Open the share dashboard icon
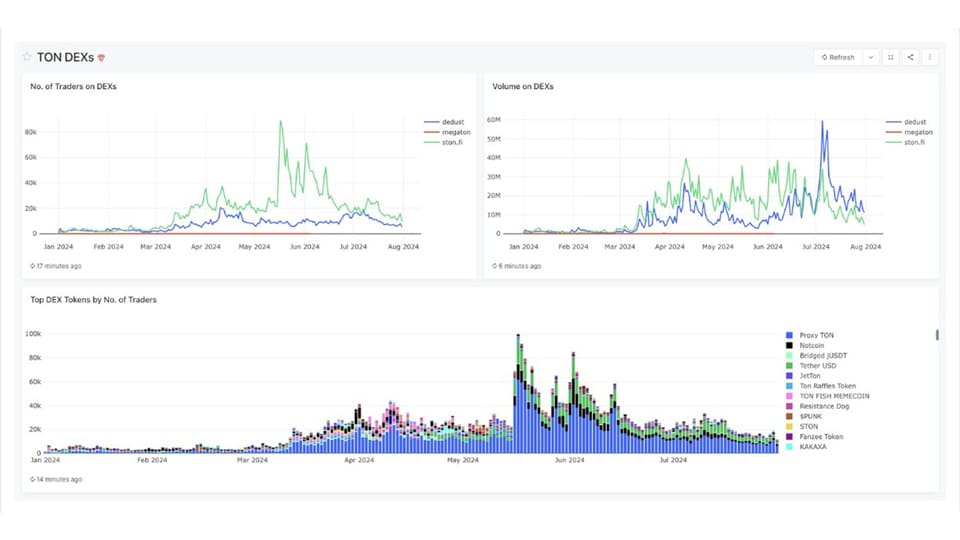The width and height of the screenshot is (960, 540). point(910,57)
